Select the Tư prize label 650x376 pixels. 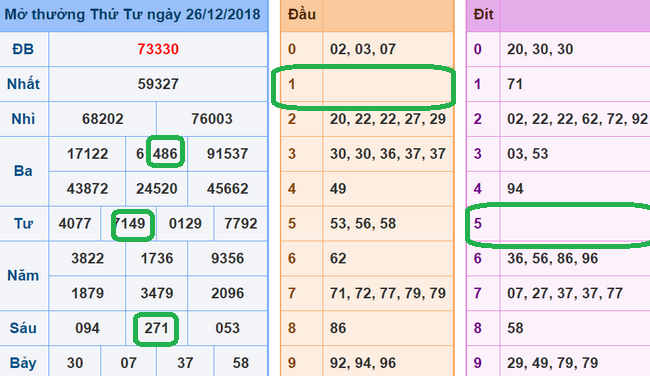point(23,223)
